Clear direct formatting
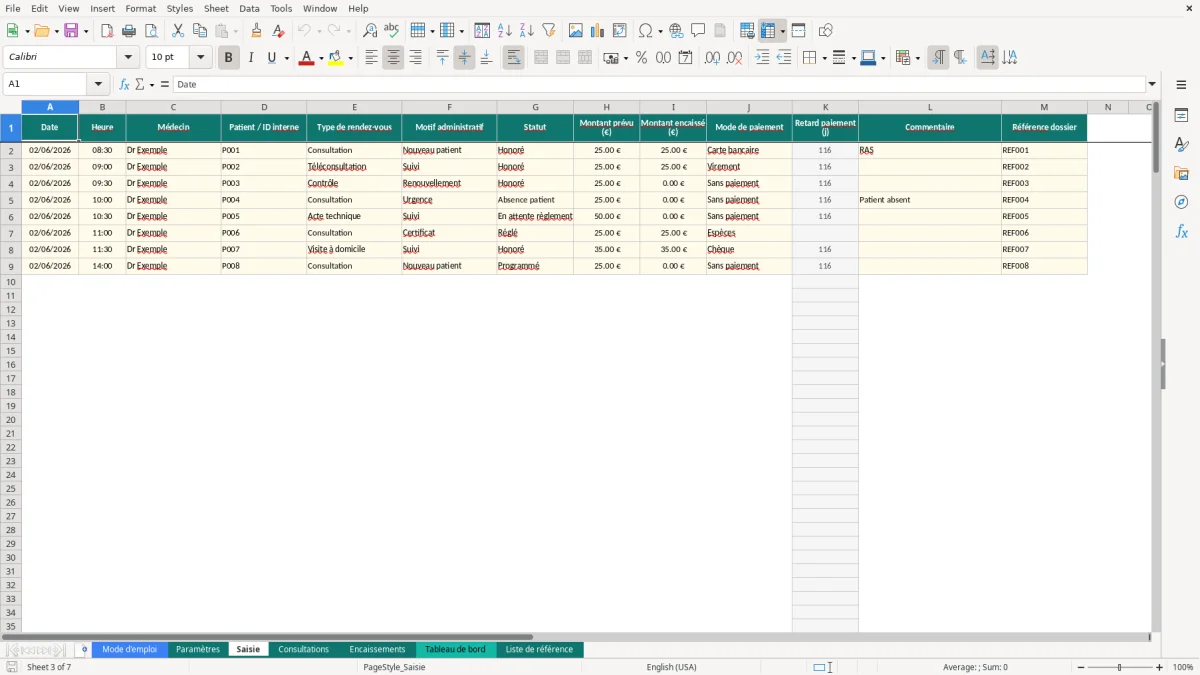Image resolution: width=1200 pixels, height=675 pixels. tap(278, 31)
